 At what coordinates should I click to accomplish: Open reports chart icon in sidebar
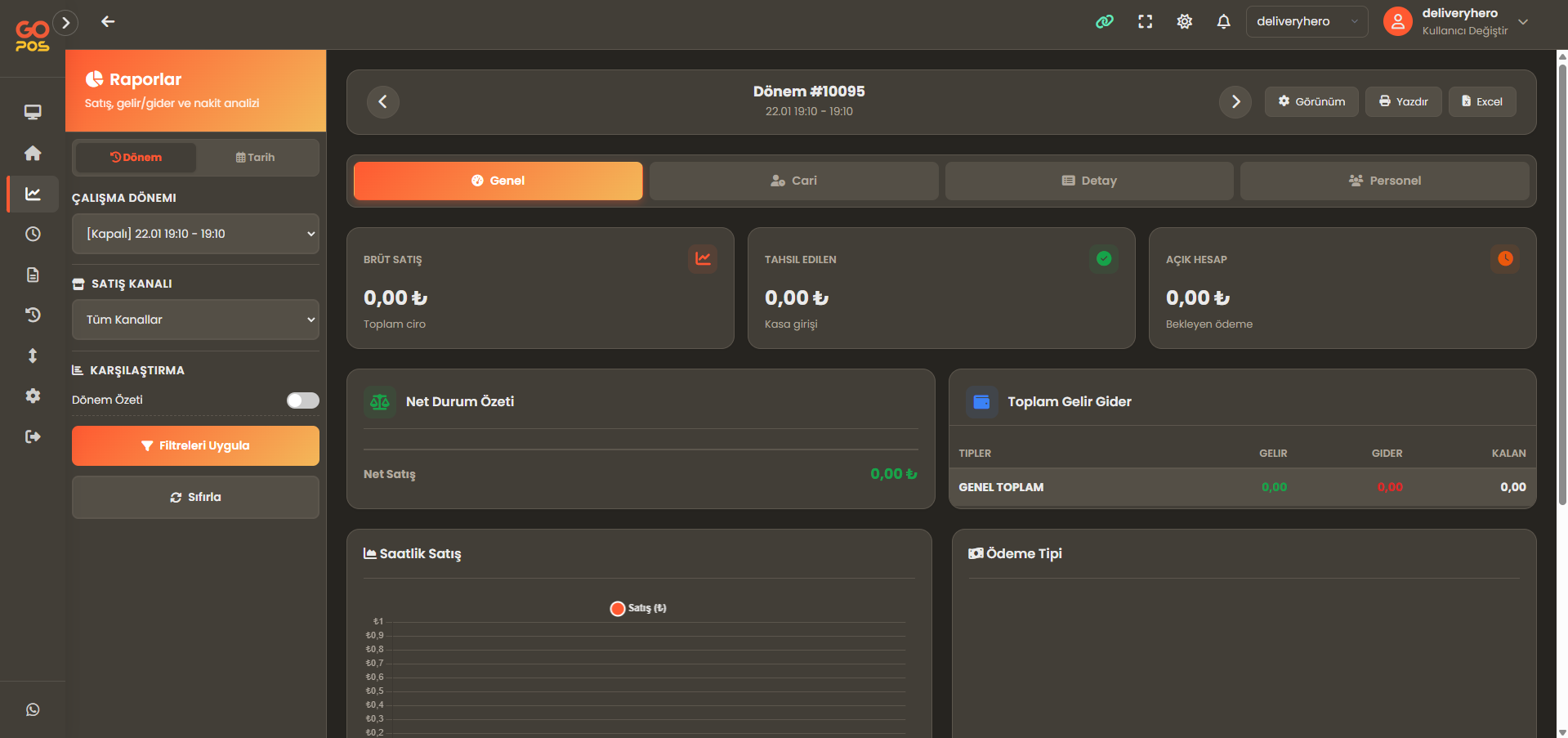click(33, 194)
